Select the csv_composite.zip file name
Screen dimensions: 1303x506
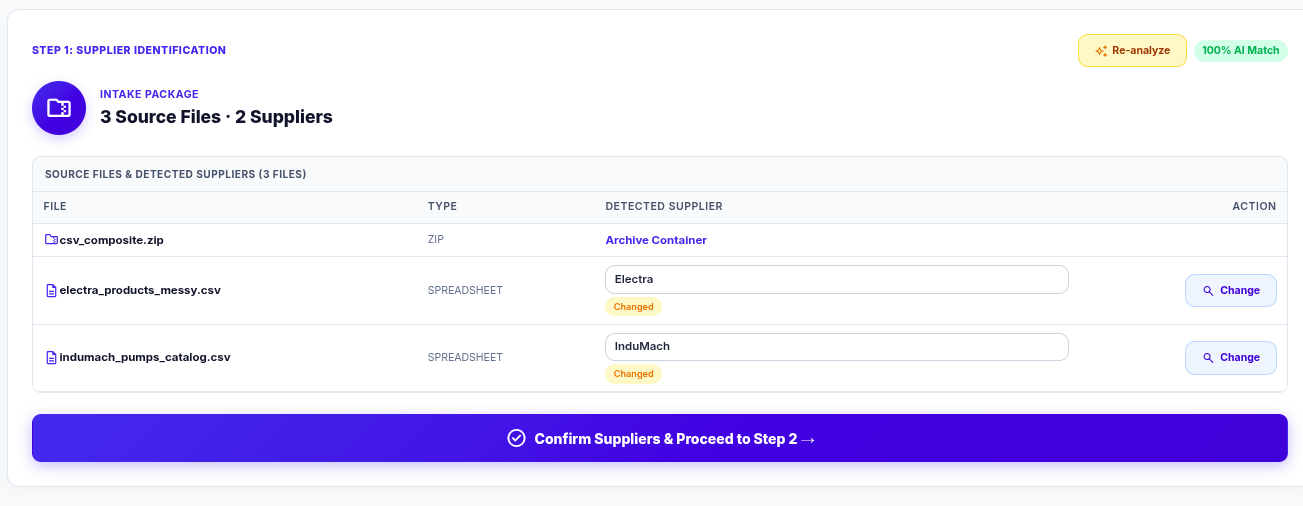coord(111,240)
